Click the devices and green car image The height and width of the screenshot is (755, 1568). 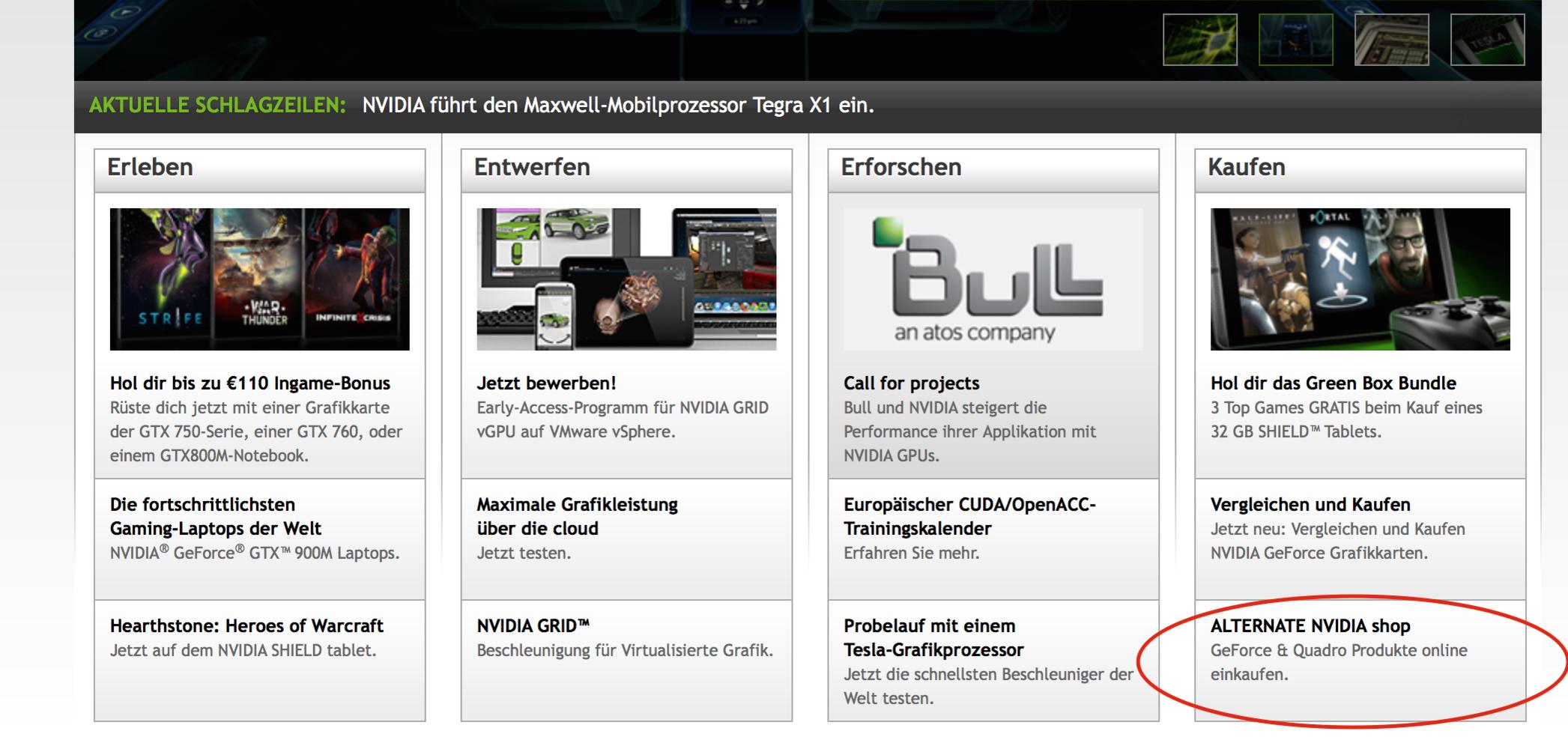point(626,279)
